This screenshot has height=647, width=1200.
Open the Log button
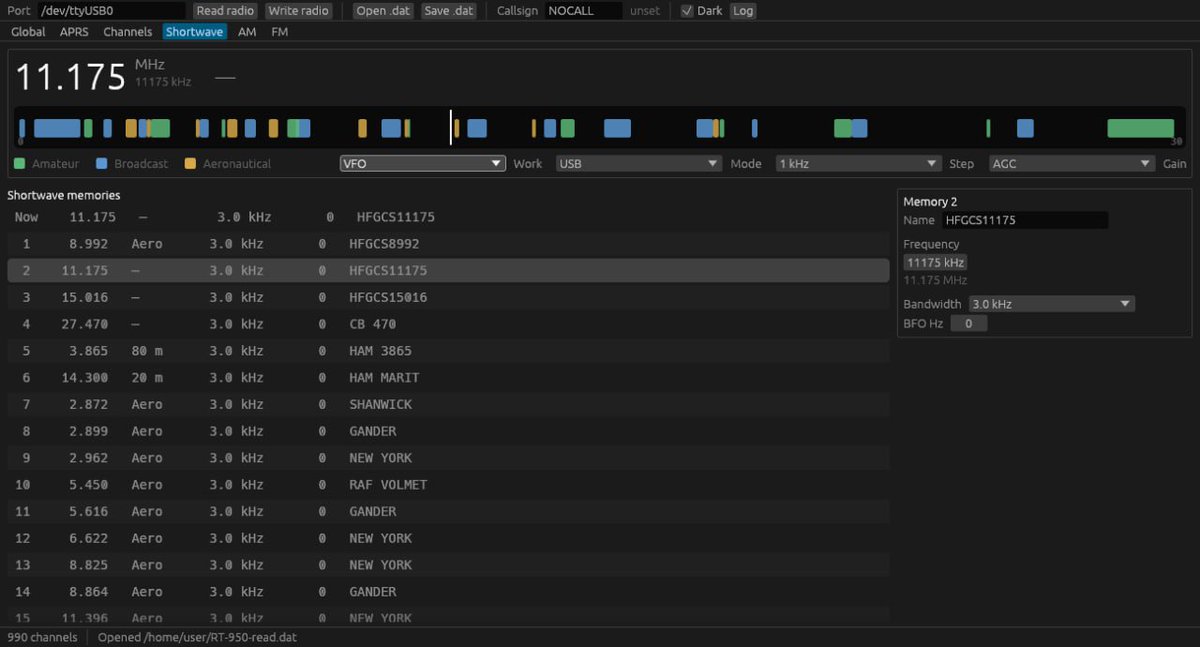click(743, 11)
